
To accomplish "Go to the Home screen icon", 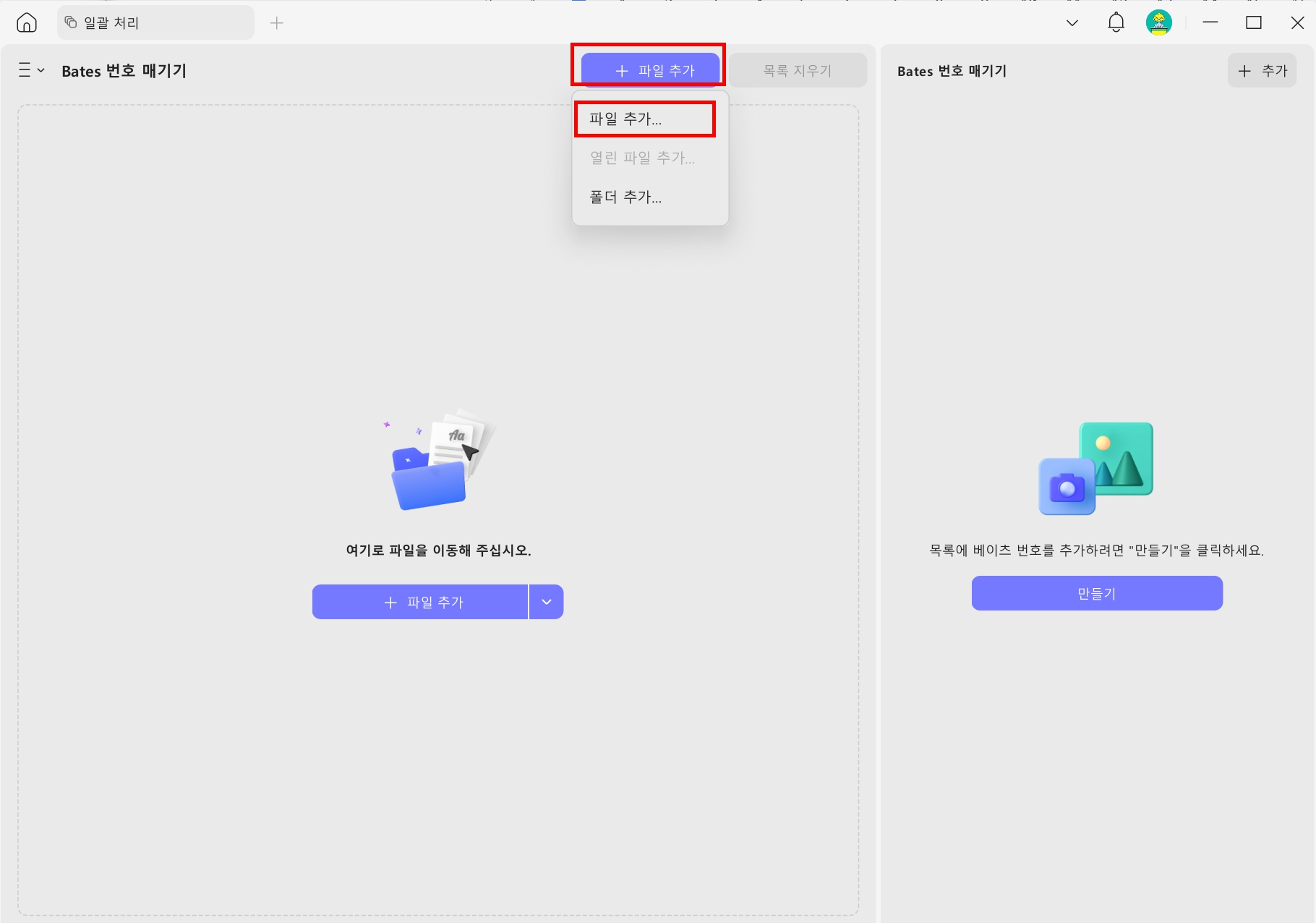I will pyautogui.click(x=27, y=23).
